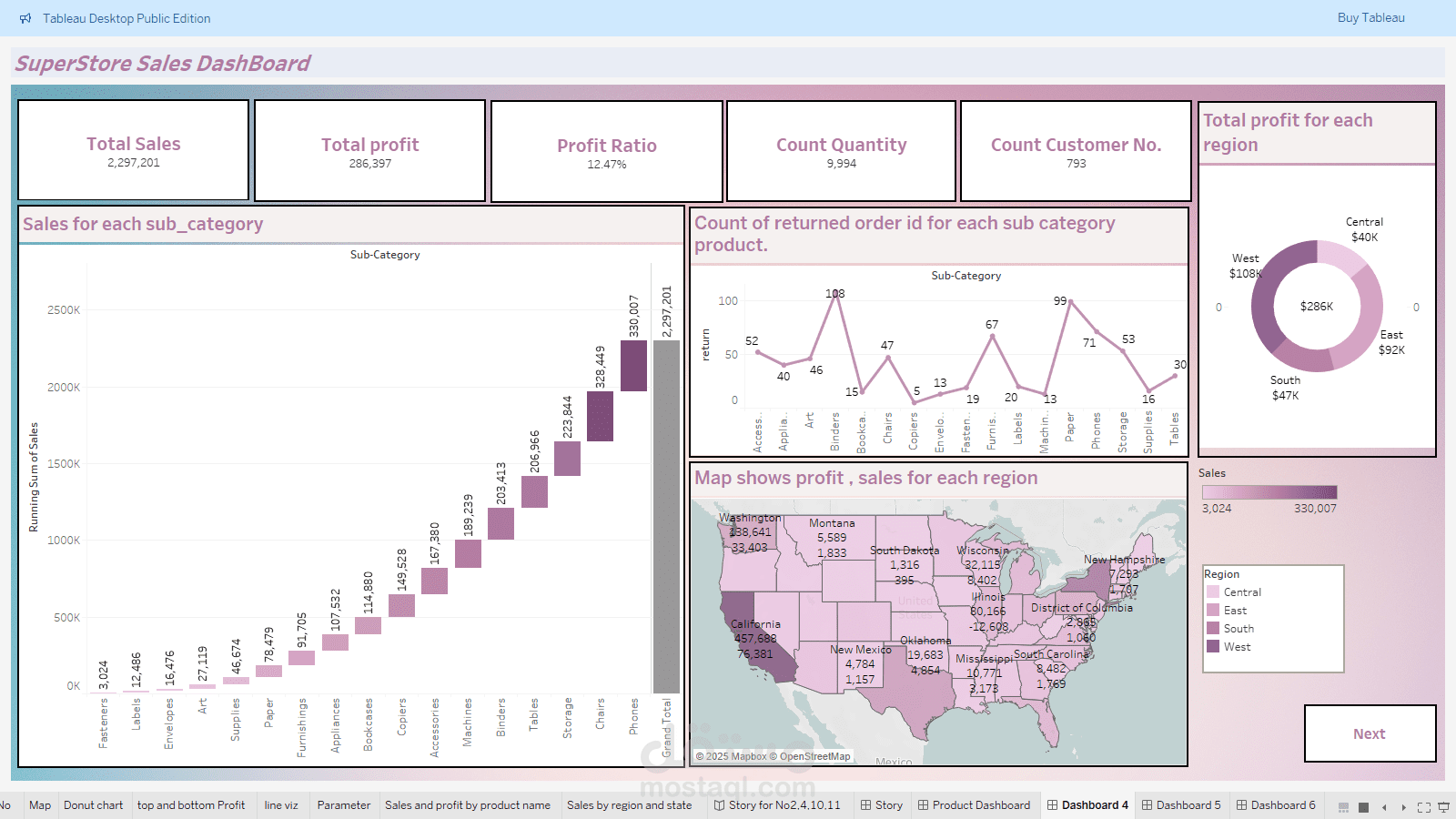Select the Dashboard 4 tab
Image resolution: width=1456 pixels, height=819 pixels.
(1087, 805)
